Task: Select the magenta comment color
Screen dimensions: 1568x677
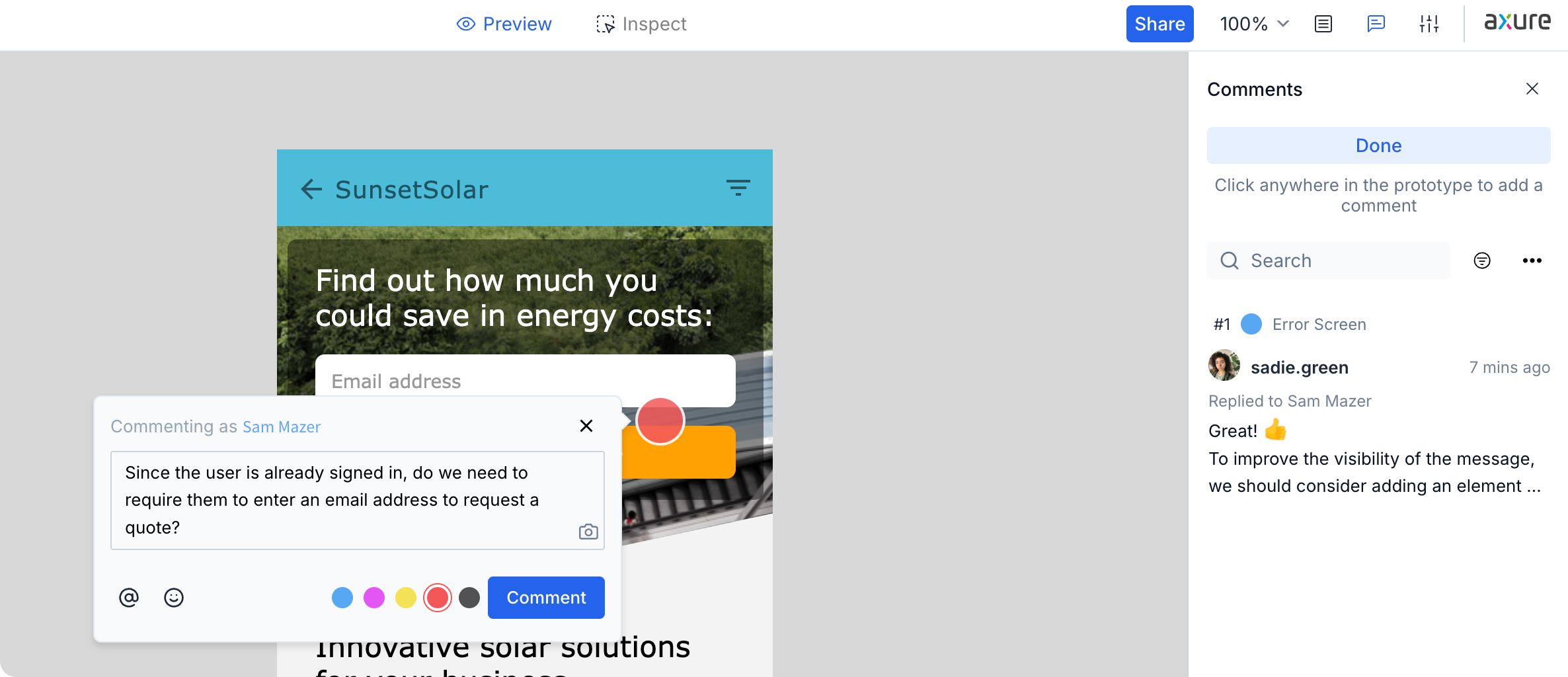Action: 374,598
